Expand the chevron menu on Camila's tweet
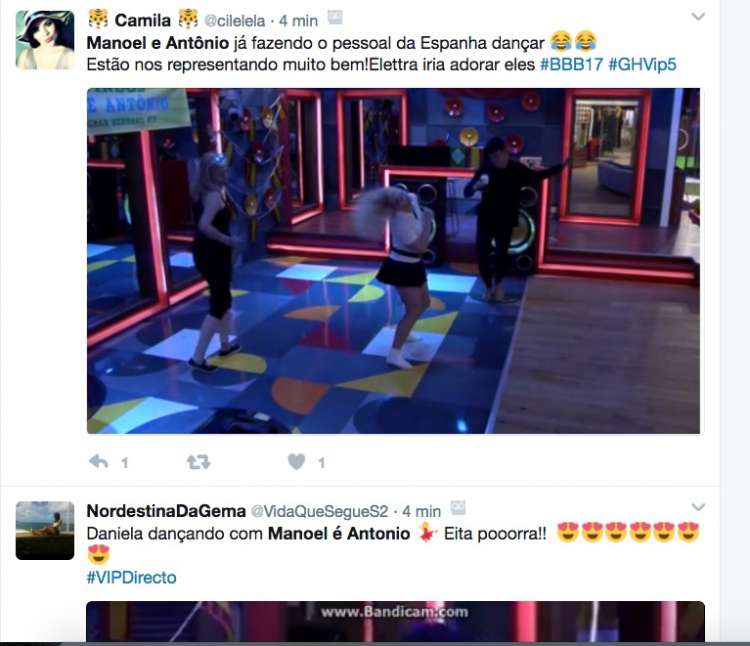This screenshot has height=646, width=750. (x=698, y=17)
